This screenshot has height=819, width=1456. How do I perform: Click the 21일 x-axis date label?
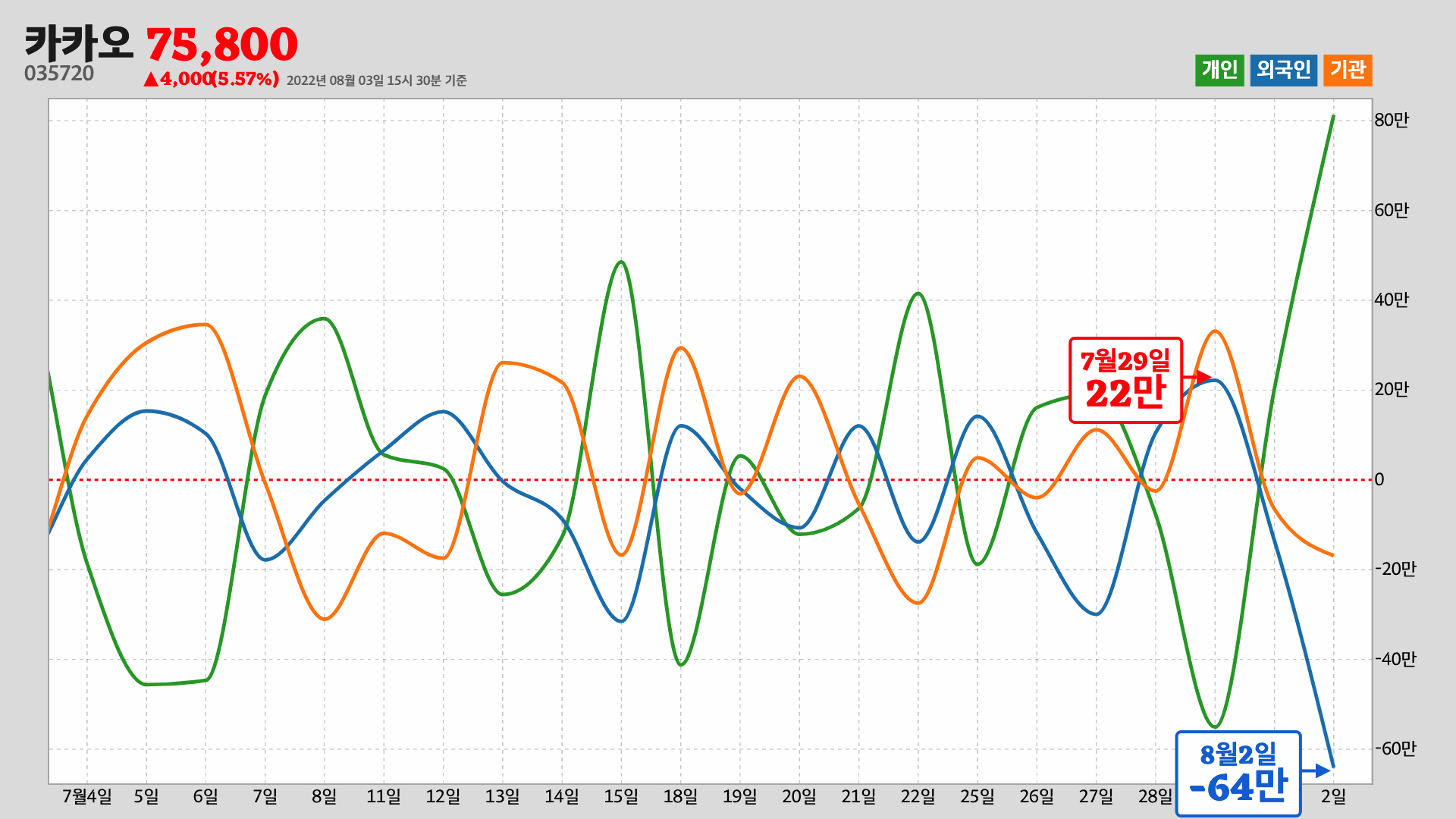point(858,796)
